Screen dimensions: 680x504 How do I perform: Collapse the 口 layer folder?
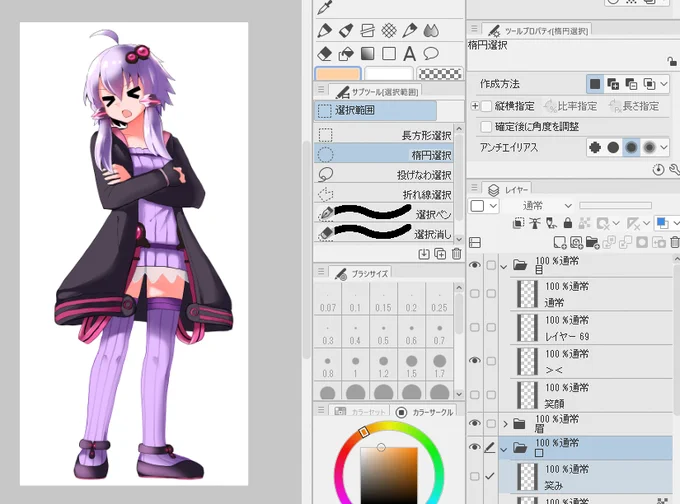pos(504,450)
